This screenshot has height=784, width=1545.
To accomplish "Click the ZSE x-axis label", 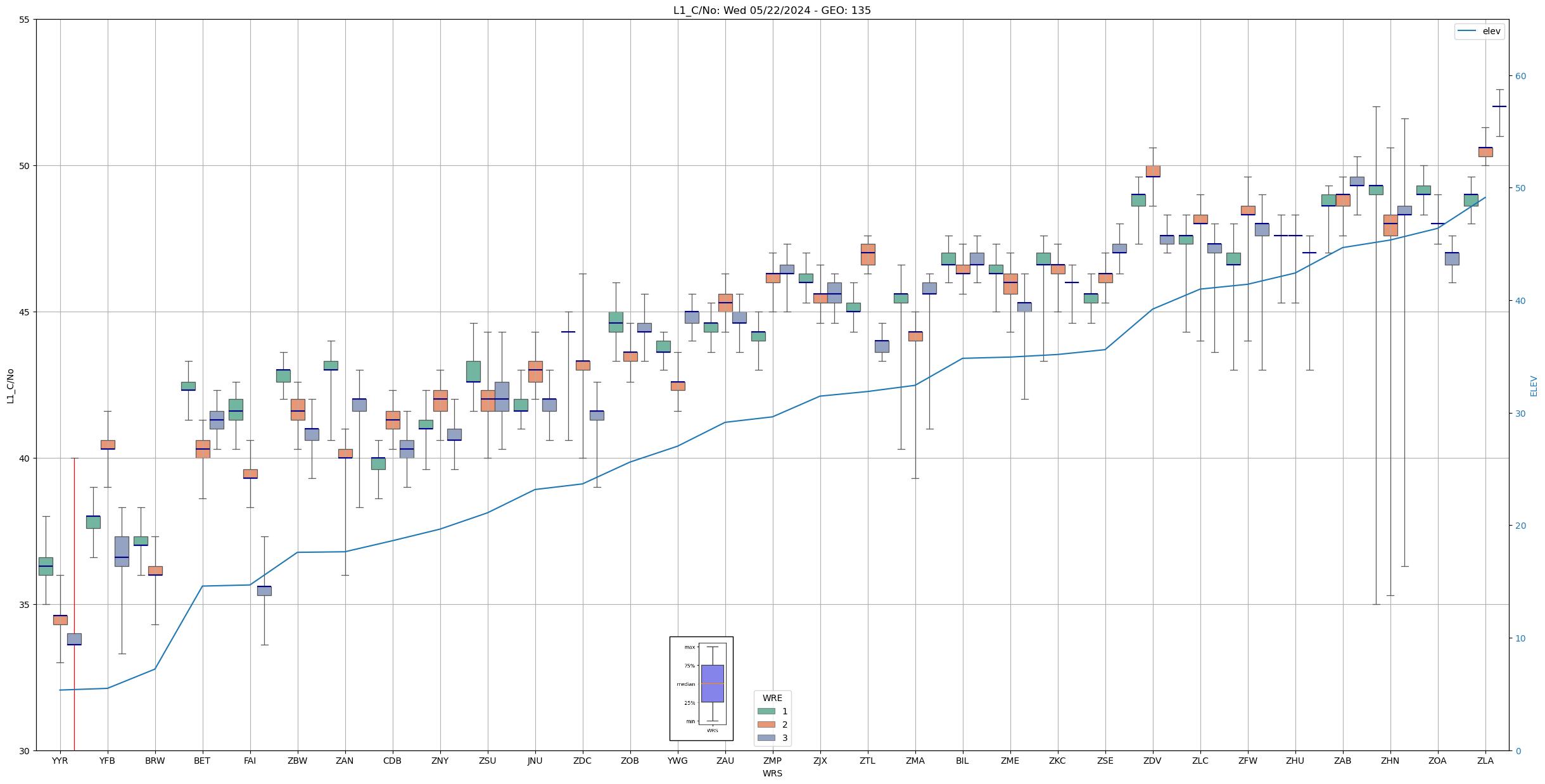I will 1105,761.
